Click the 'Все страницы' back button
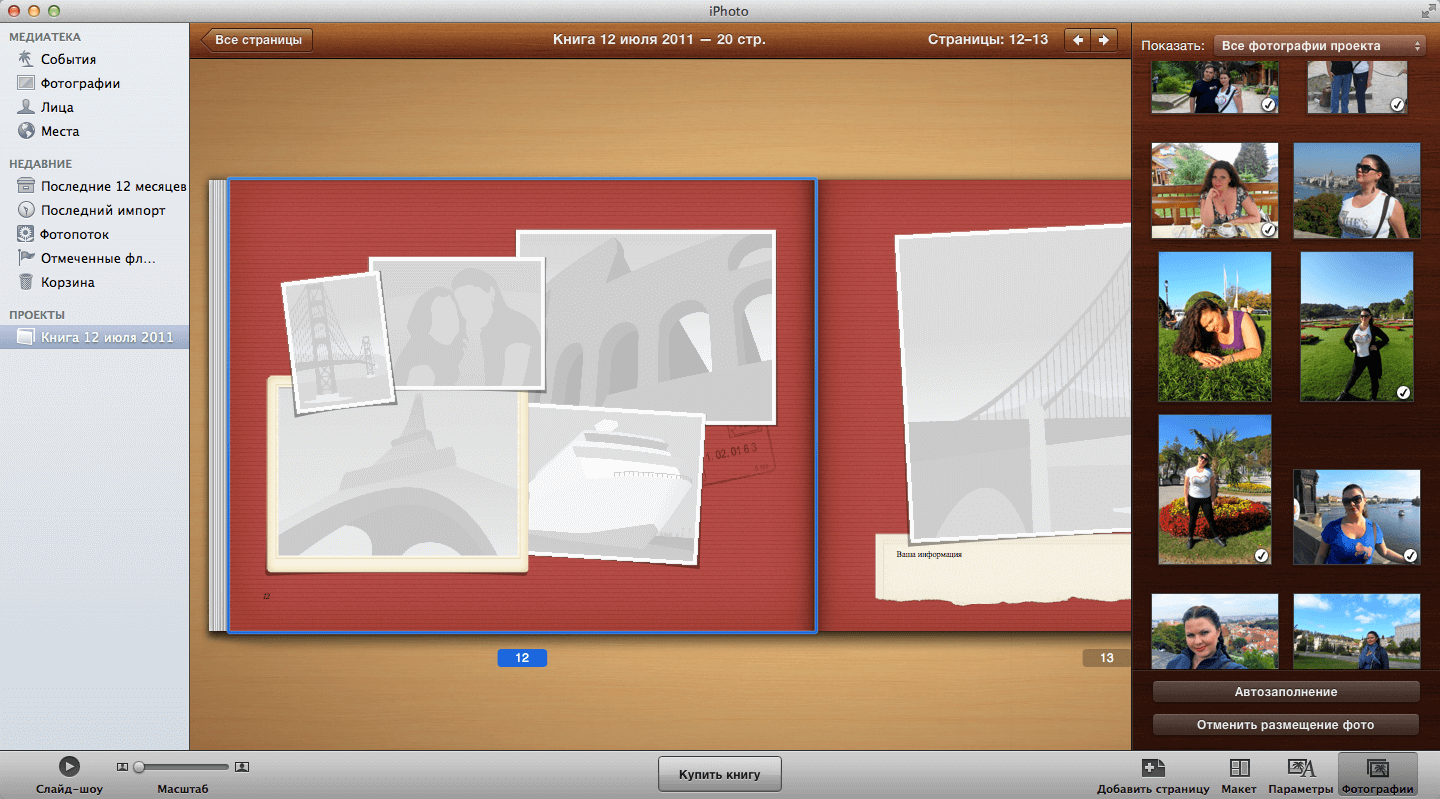1440x799 pixels. [258, 40]
